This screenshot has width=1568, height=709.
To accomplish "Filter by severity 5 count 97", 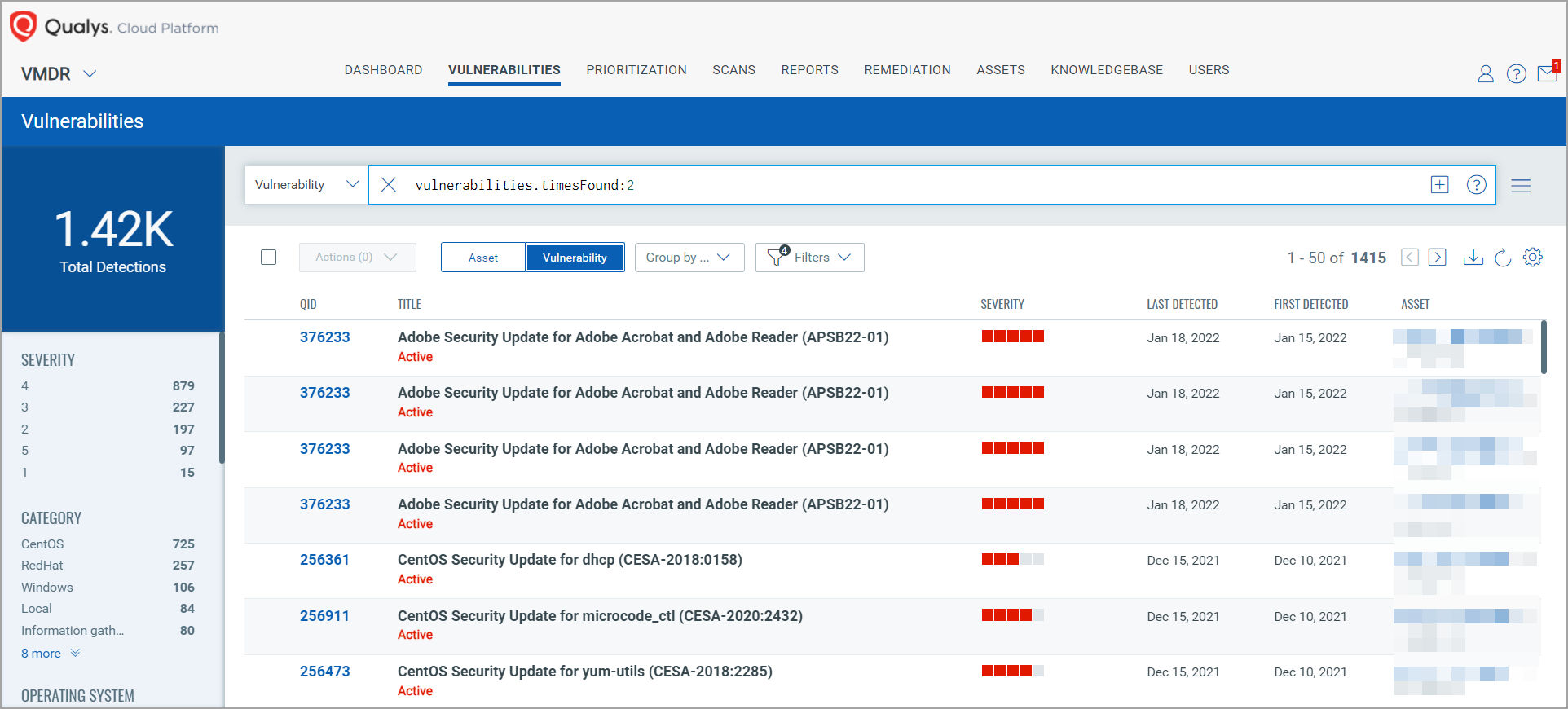I will (108, 451).
